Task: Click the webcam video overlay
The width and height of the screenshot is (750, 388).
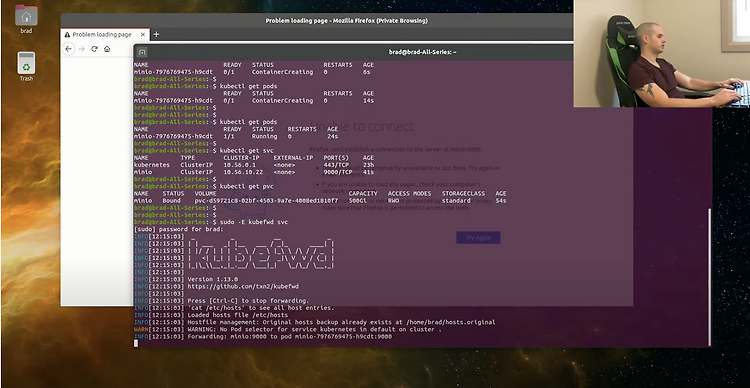Action: [662, 53]
